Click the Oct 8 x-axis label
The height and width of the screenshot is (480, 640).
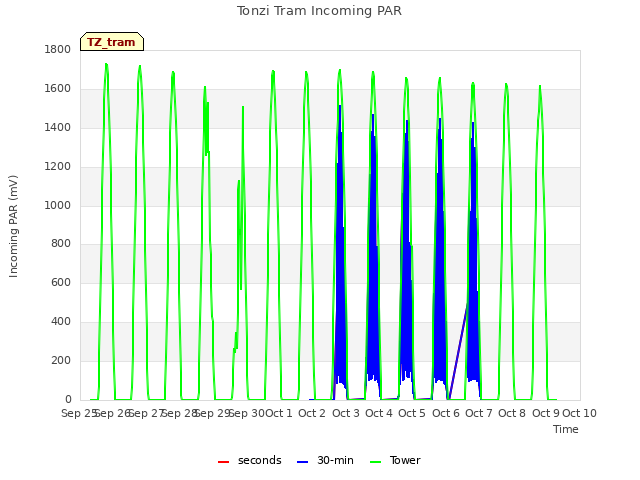tap(512, 413)
